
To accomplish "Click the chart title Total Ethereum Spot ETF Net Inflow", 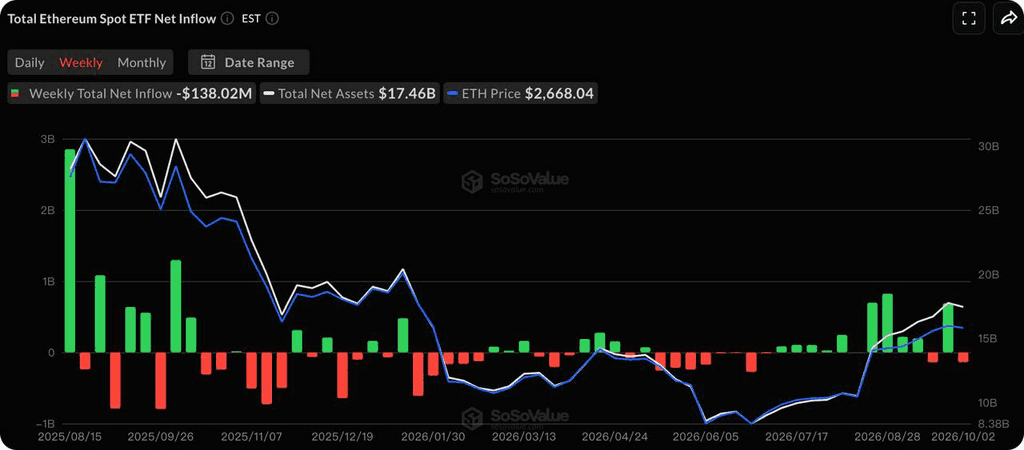I will 112,18.
